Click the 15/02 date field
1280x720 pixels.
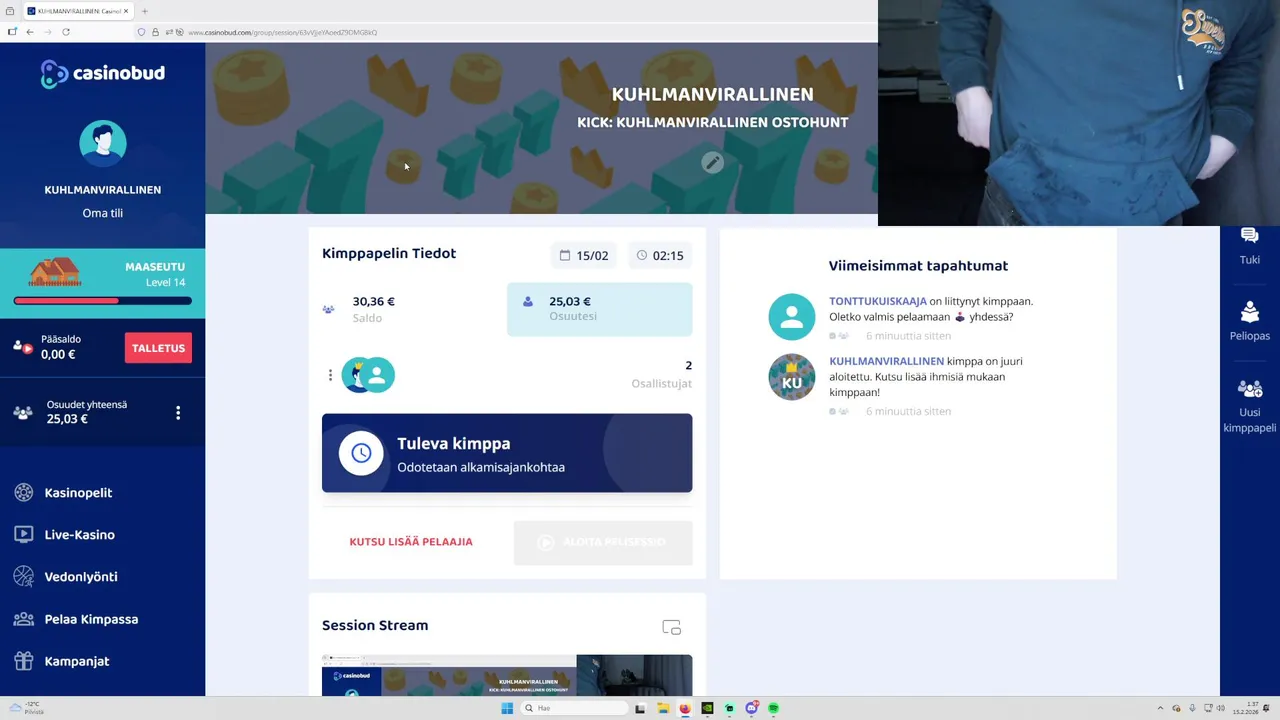(584, 256)
